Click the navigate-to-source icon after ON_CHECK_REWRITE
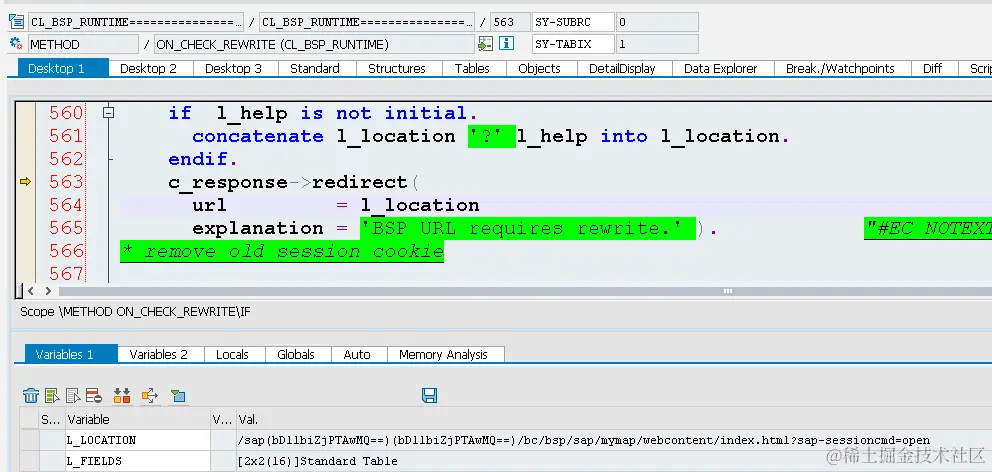 point(485,44)
